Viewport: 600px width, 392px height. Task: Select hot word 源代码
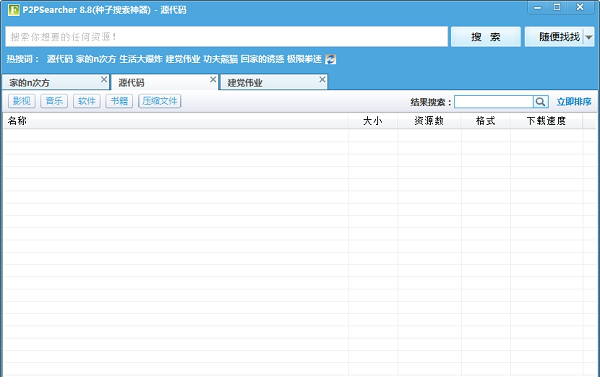point(60,59)
